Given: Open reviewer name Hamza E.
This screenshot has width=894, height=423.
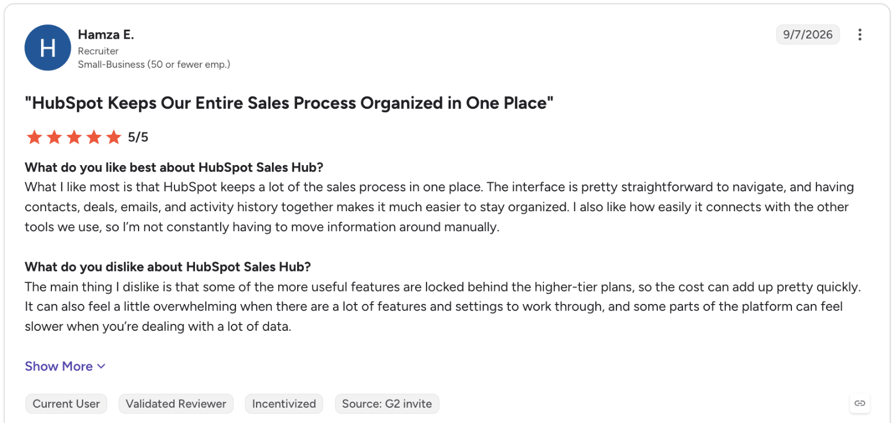Looking at the screenshot, I should coord(106,35).
